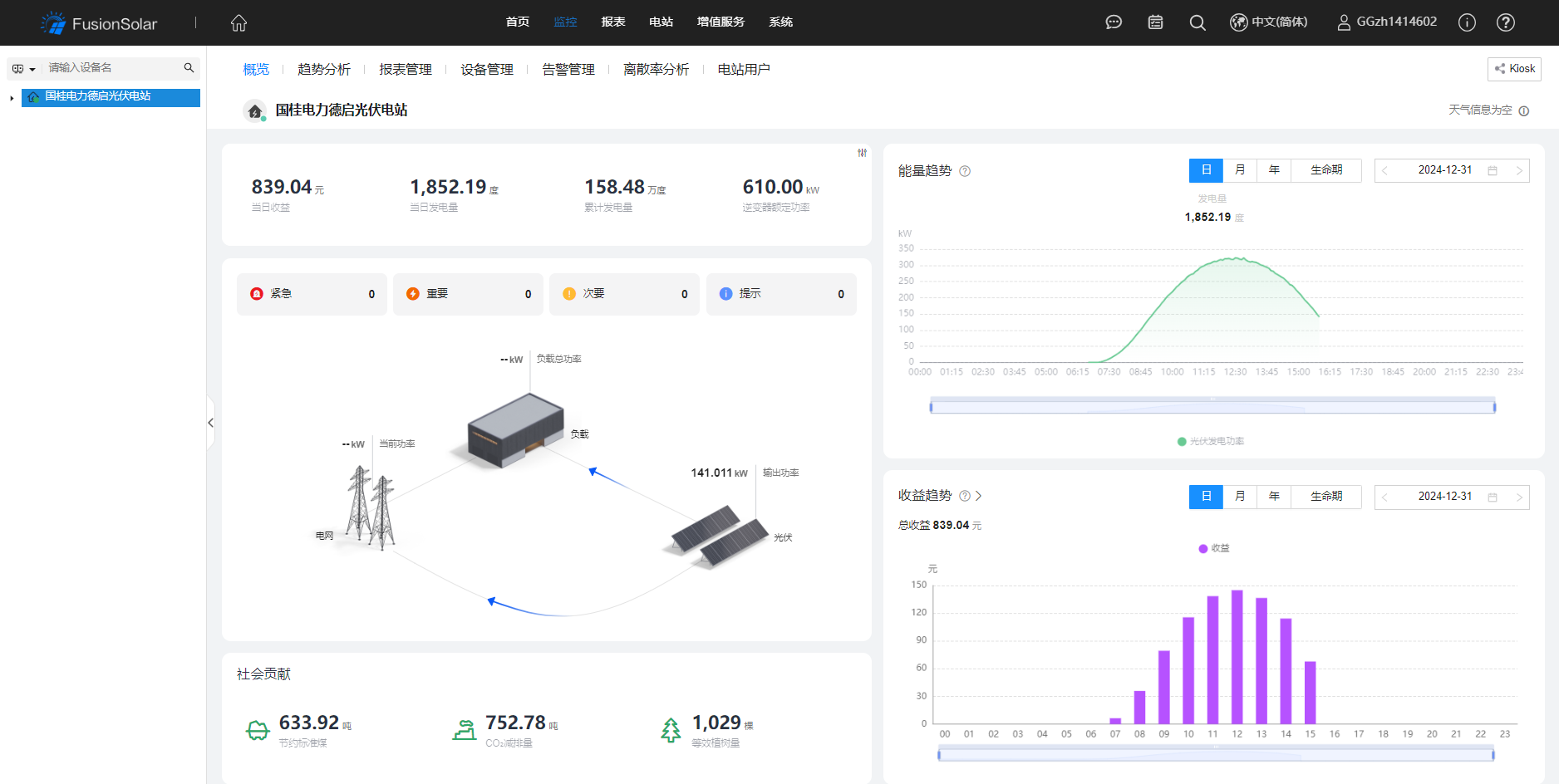
Task: Click the 负载 building graphic
Action: [x=514, y=429]
